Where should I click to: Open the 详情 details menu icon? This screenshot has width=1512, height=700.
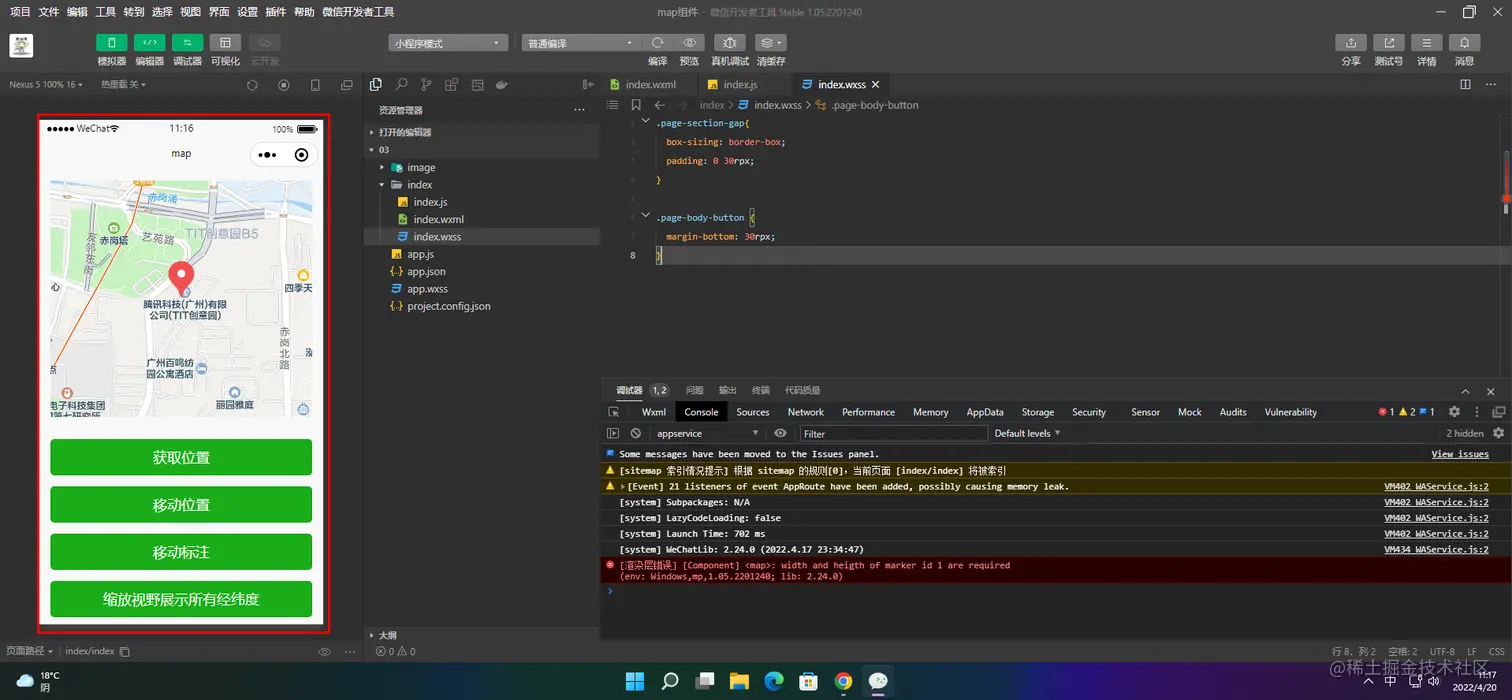click(1426, 43)
